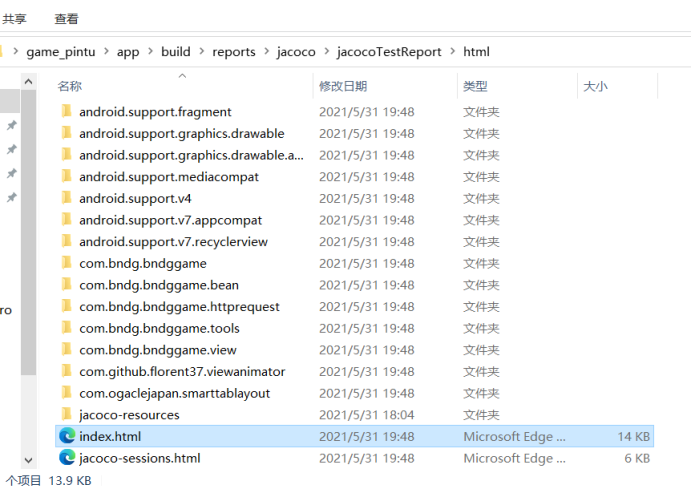
Task: Click folder icon of com.bndg.bndggame.httprequest
Action: click(x=67, y=306)
